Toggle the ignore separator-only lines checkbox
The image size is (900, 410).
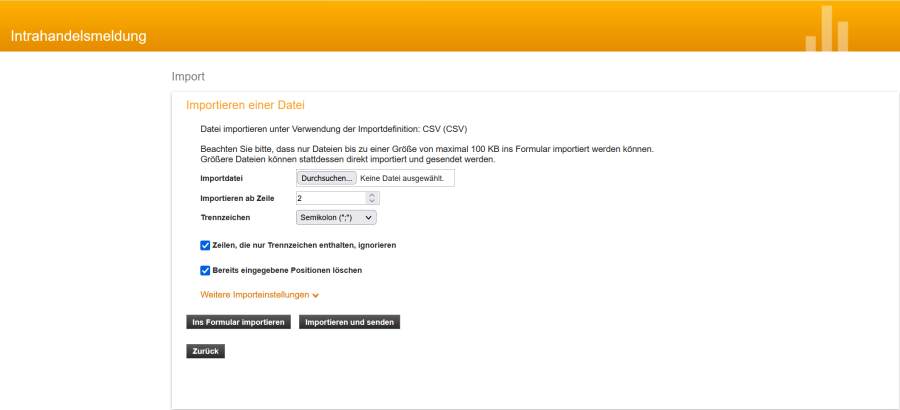tap(205, 245)
